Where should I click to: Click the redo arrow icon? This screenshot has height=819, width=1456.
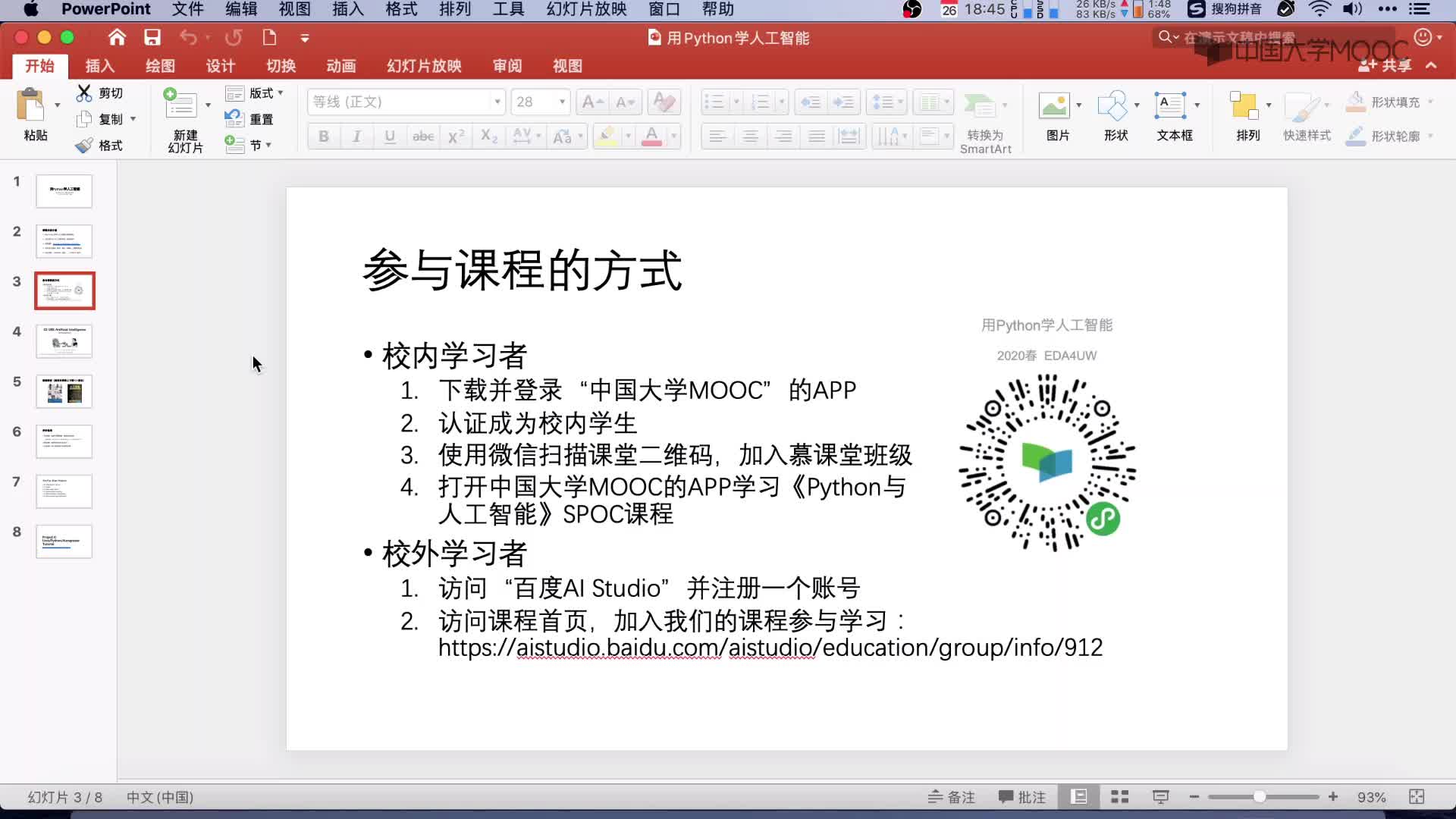tap(233, 37)
